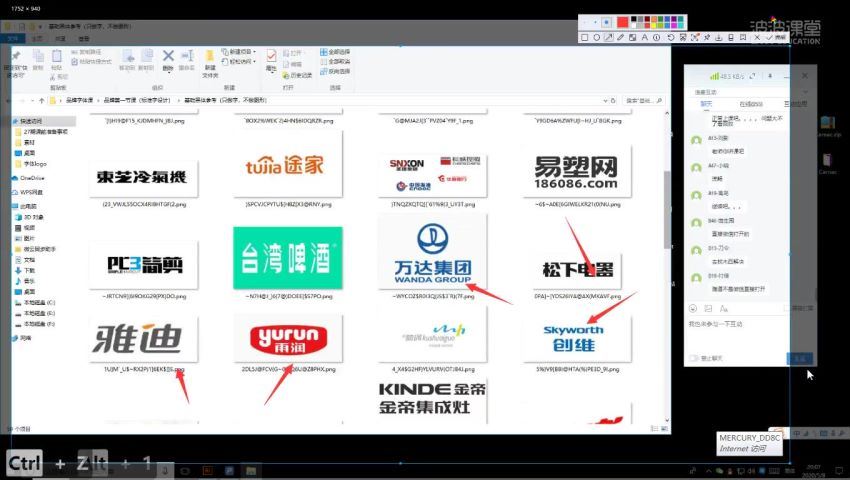Save the screenshot with the download icon
This screenshot has width=850, height=480.
click(718, 37)
